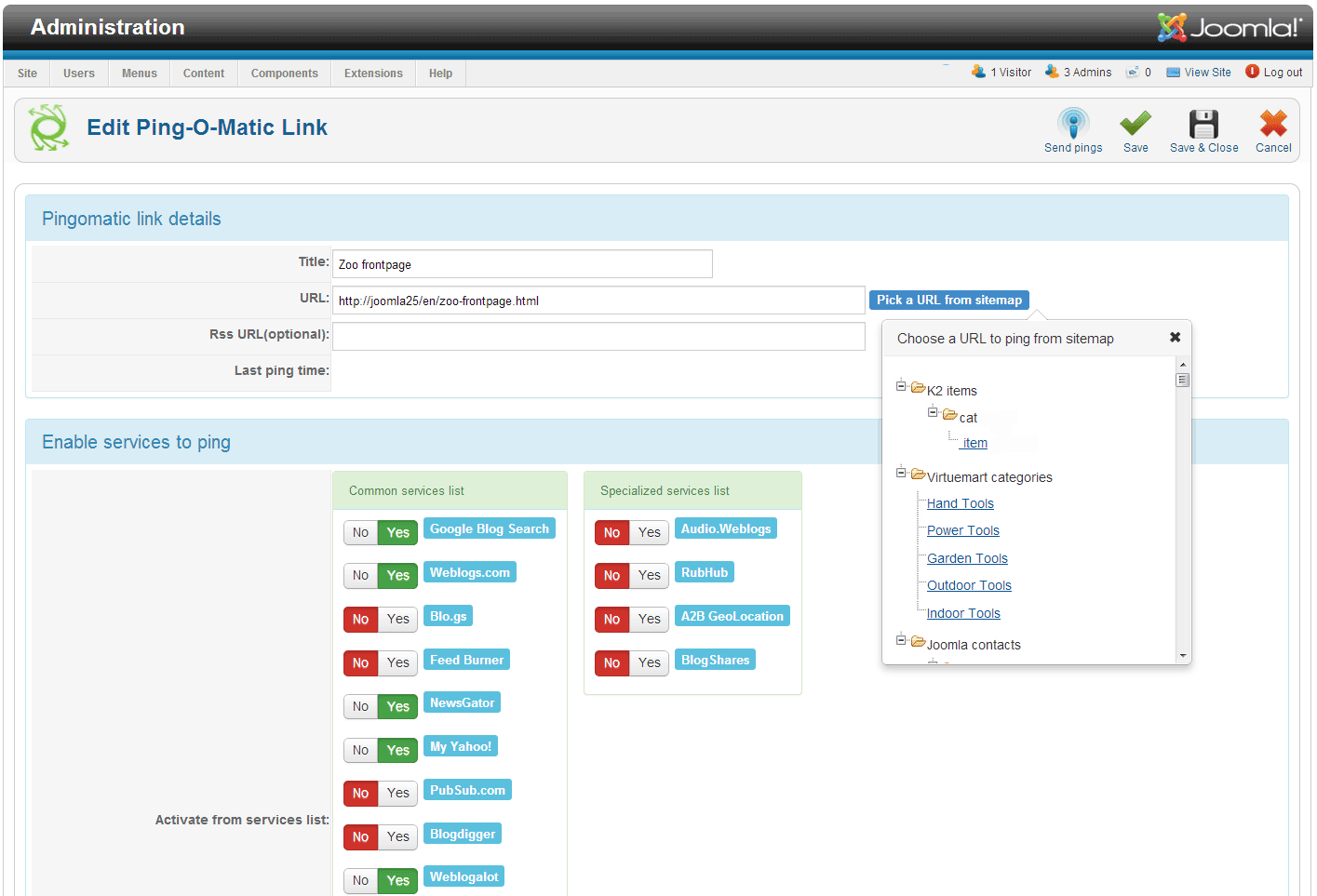Click into the Rss URL input field
The image size is (1317, 896).
click(598, 337)
